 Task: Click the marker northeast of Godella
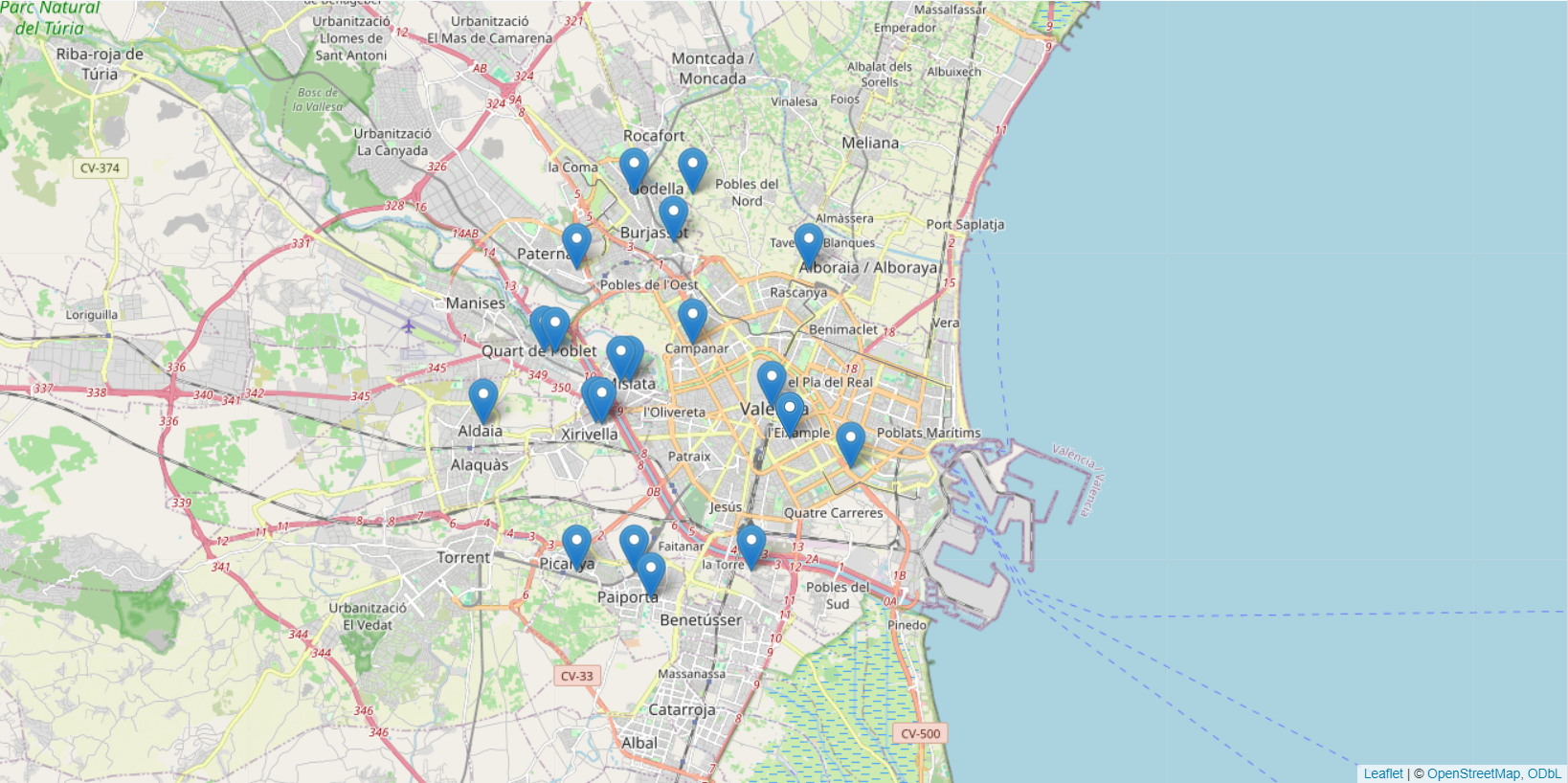coord(692,167)
